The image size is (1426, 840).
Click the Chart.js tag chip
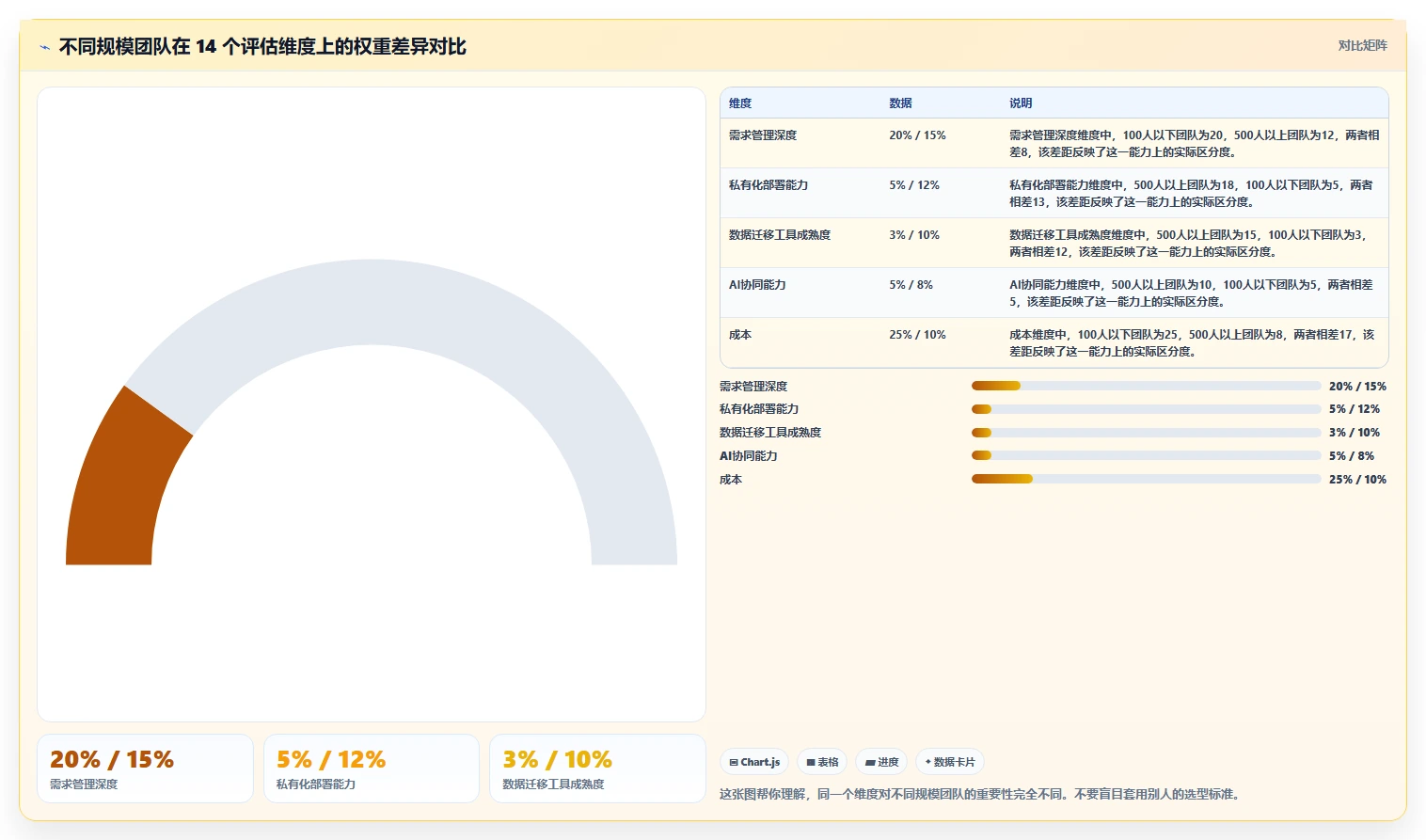(754, 762)
